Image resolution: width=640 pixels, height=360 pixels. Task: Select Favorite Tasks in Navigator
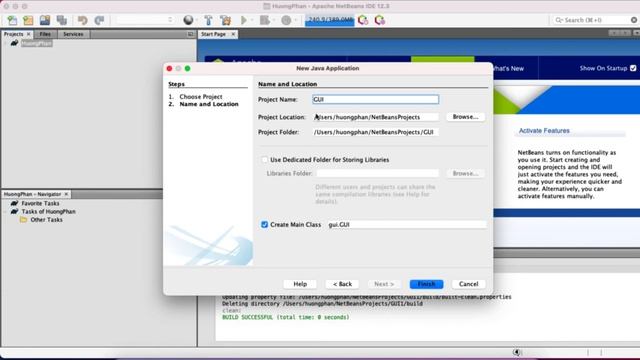40,203
